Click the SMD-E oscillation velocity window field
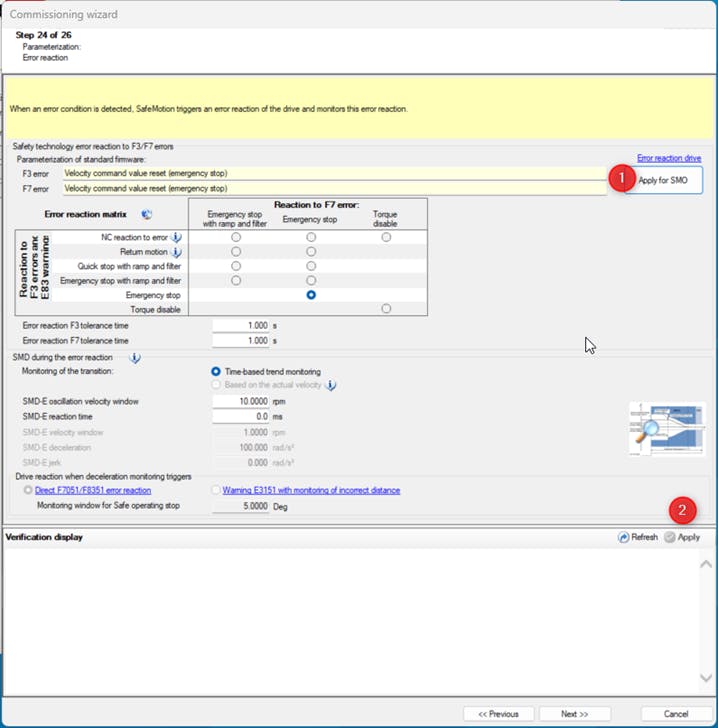This screenshot has height=728, width=718. coord(241,401)
